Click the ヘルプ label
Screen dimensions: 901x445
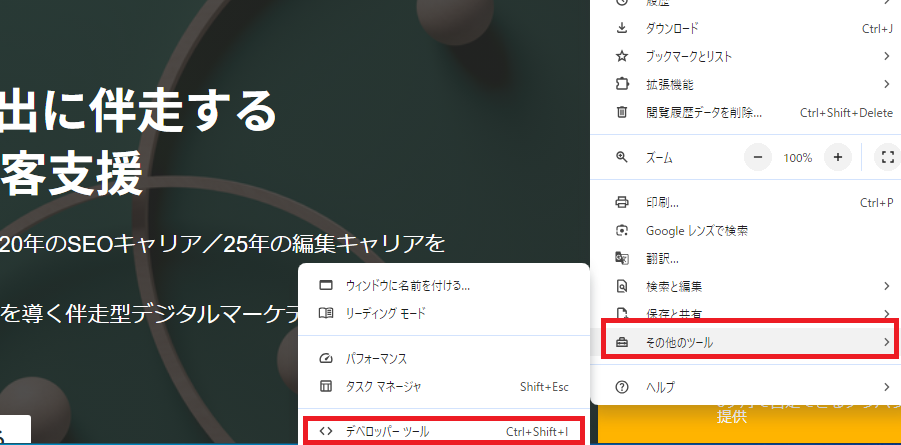pyautogui.click(x=660, y=387)
